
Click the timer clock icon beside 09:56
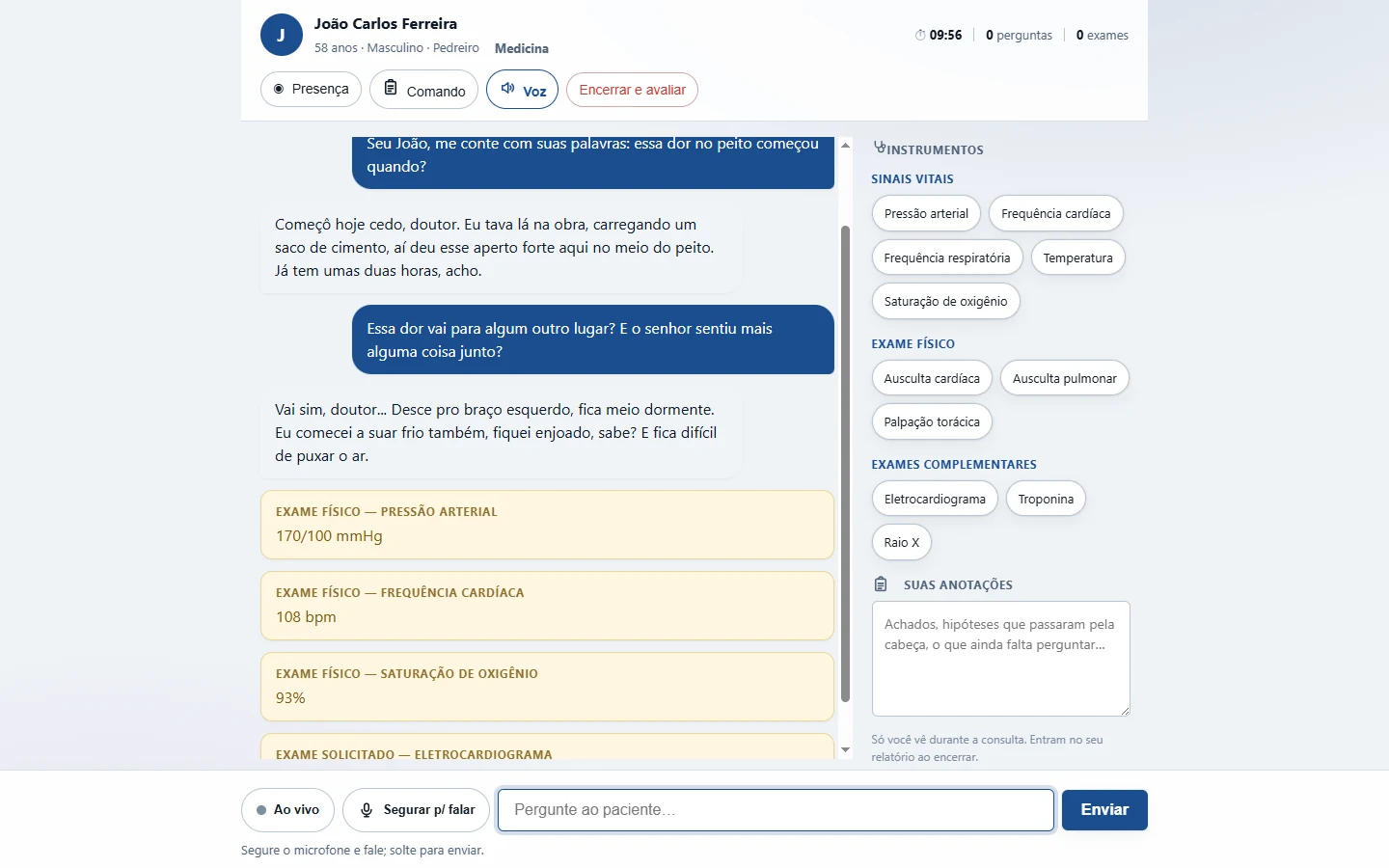pos(920,35)
